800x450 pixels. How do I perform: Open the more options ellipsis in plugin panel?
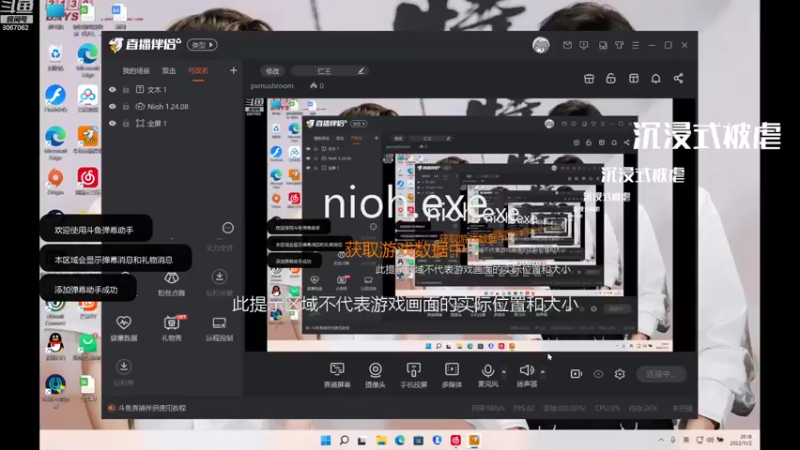point(228,228)
